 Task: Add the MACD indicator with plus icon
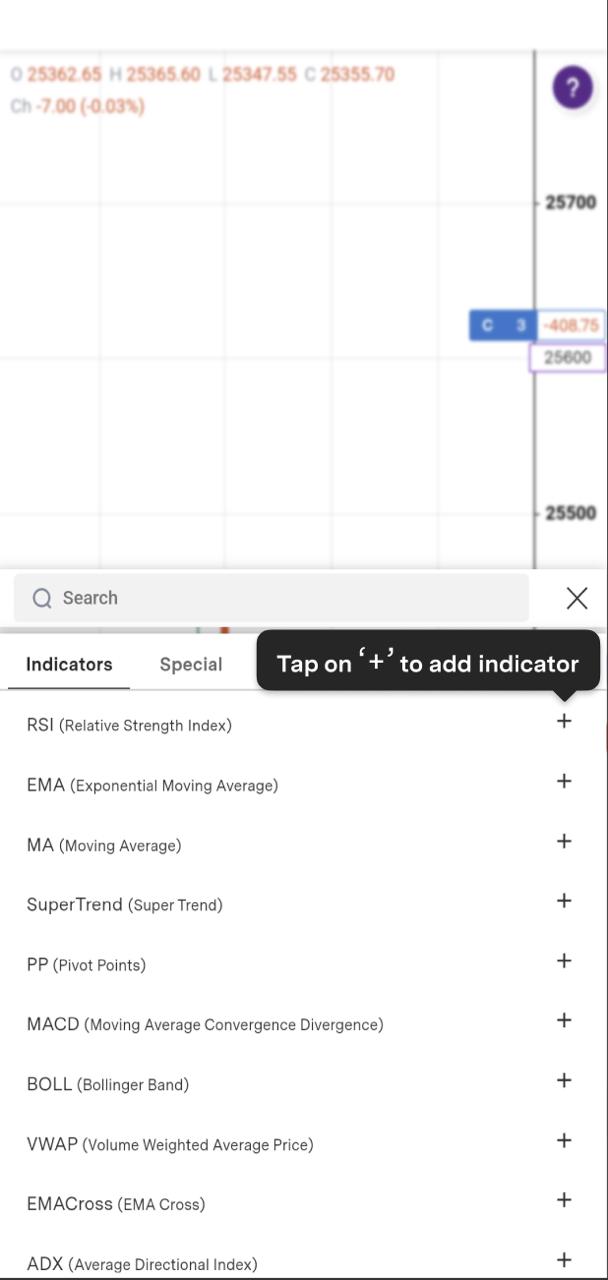point(564,1020)
